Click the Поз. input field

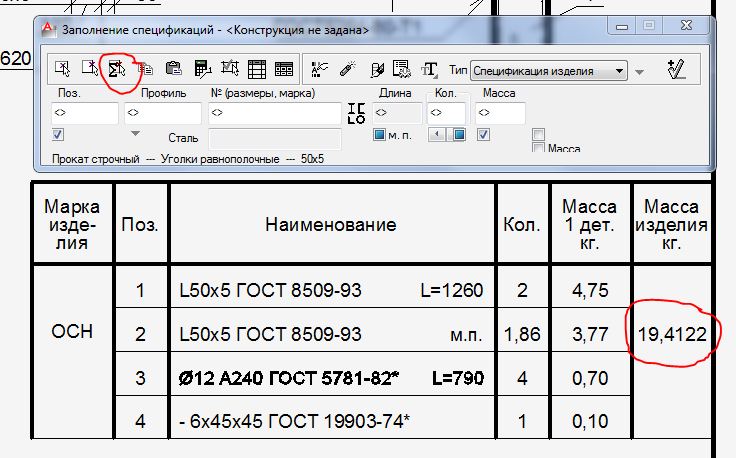(83, 113)
